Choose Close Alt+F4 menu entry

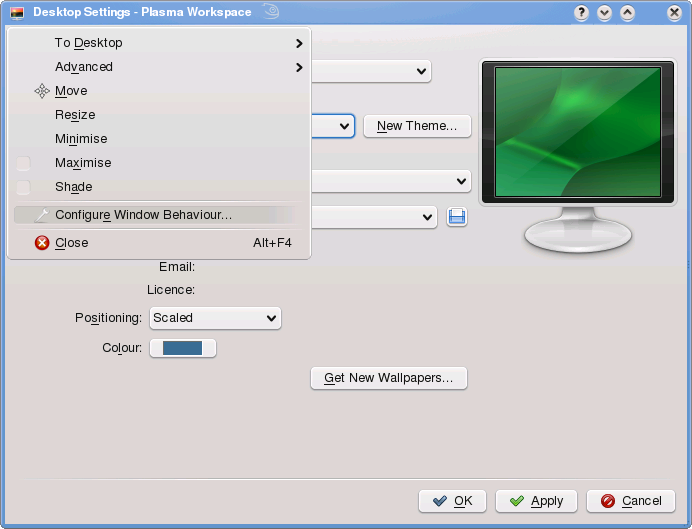point(159,243)
